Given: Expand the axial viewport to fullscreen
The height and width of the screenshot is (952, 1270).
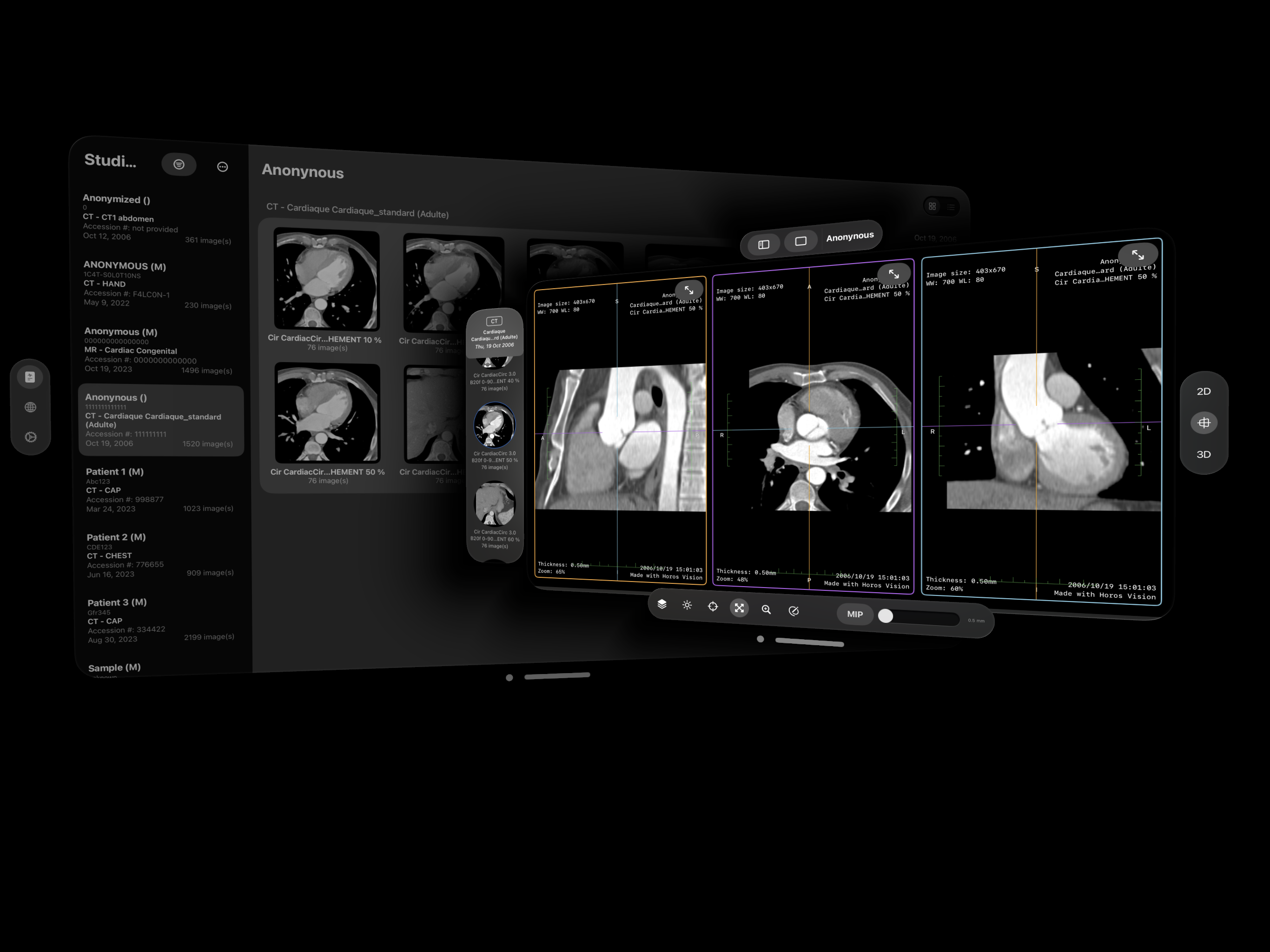Looking at the screenshot, I should click(x=894, y=273).
